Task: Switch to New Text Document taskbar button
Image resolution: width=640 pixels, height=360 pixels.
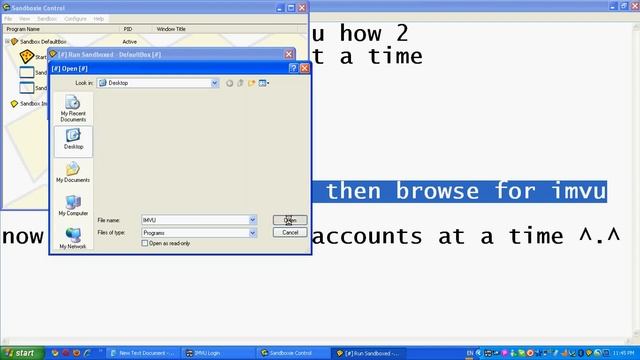Action: [x=142, y=353]
